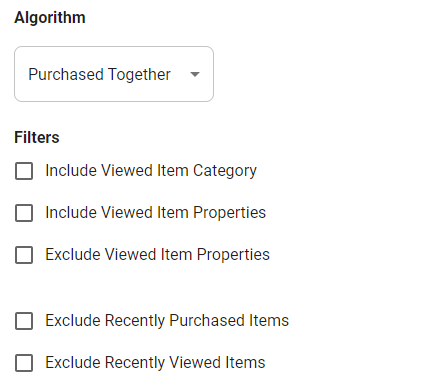The width and height of the screenshot is (424, 391).
Task: Click the 'Include Viewed Item Properties' label text
Action: [156, 213]
